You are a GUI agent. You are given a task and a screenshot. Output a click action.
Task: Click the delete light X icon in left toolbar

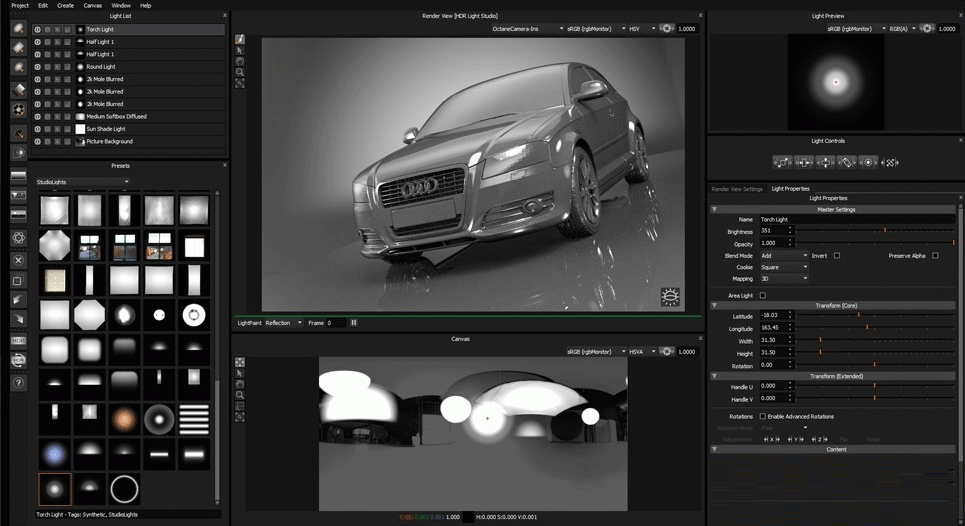click(x=18, y=260)
